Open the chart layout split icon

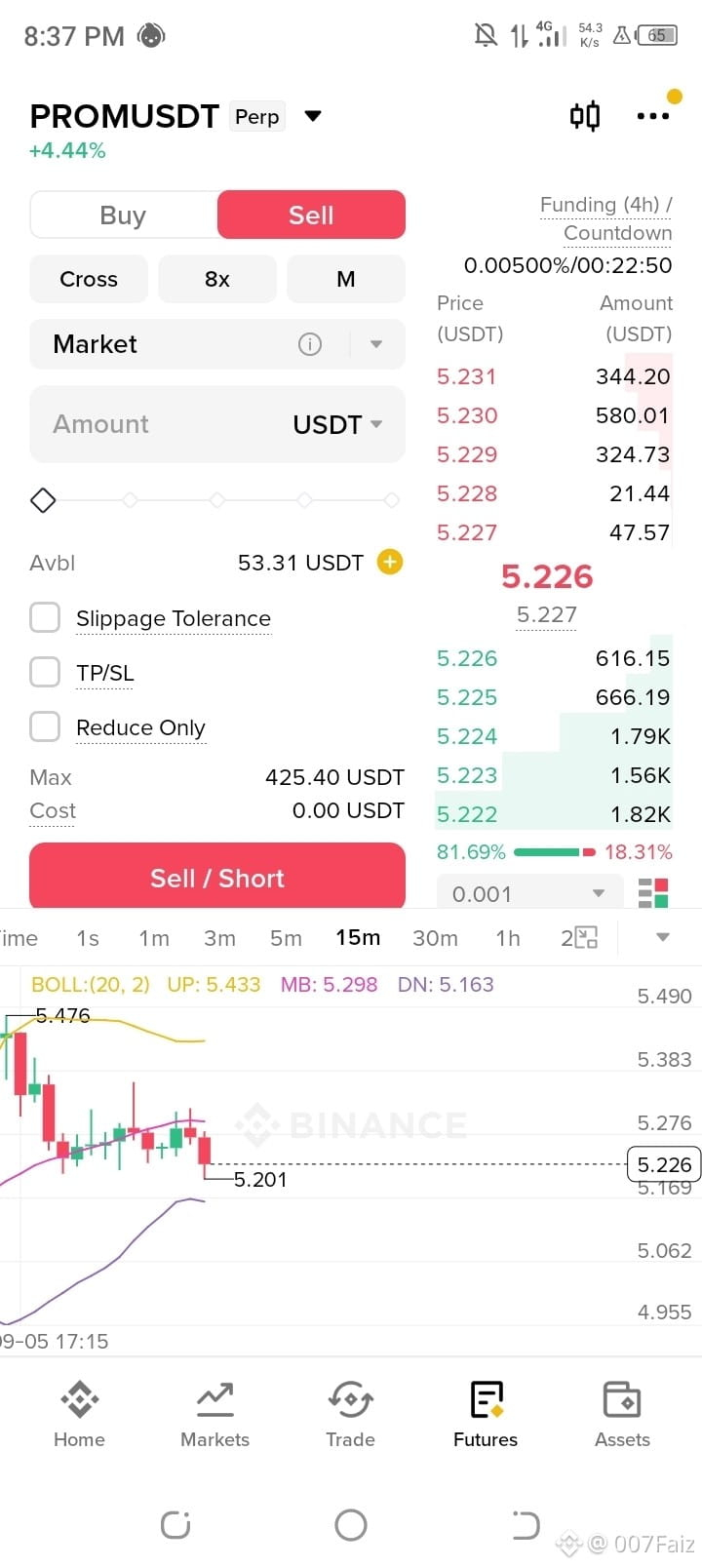click(x=579, y=938)
